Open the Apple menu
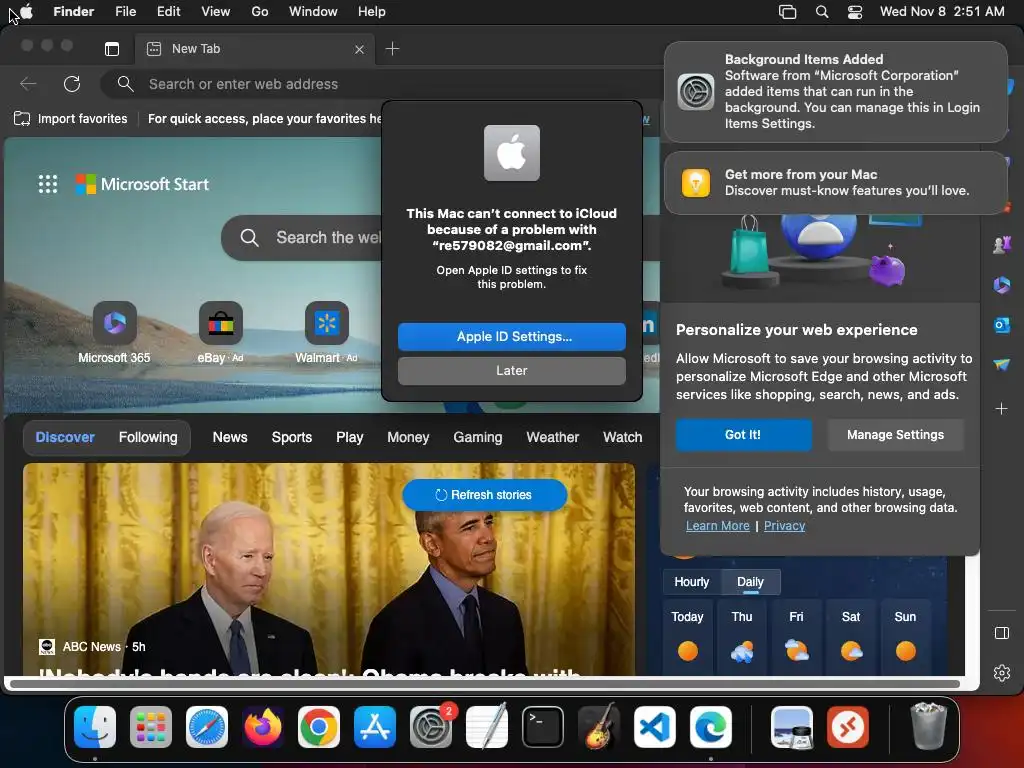Viewport: 1024px width, 768px height. coord(27,11)
